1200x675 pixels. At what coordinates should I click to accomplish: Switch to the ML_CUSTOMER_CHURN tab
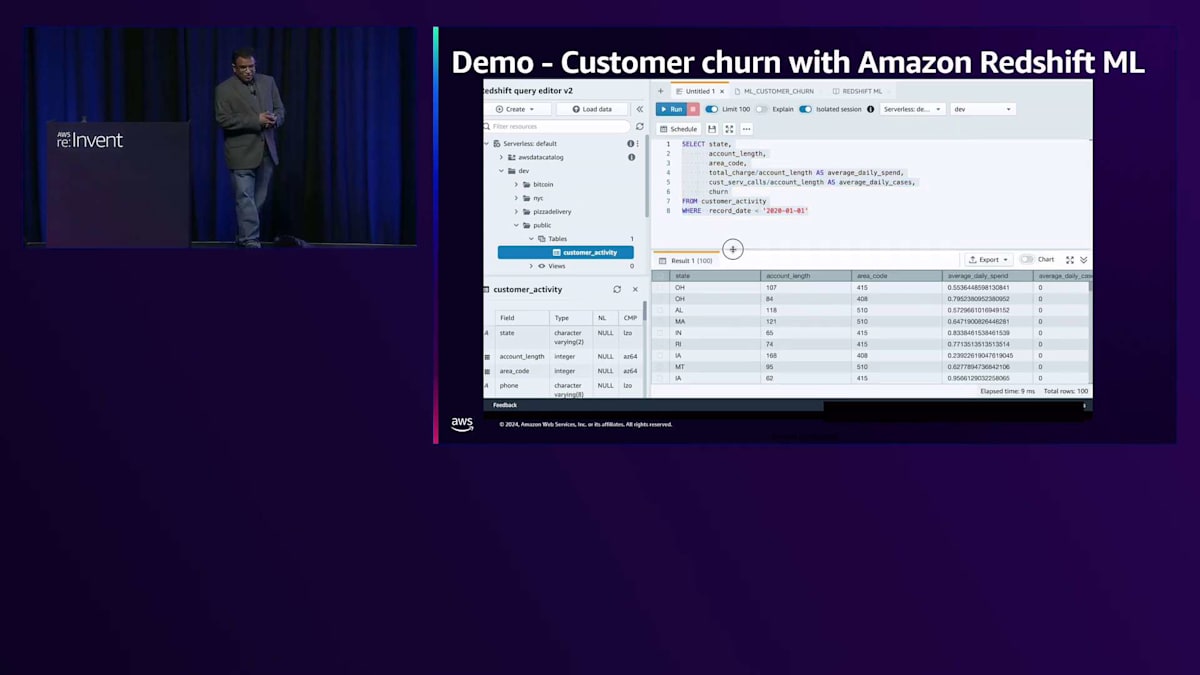773,91
